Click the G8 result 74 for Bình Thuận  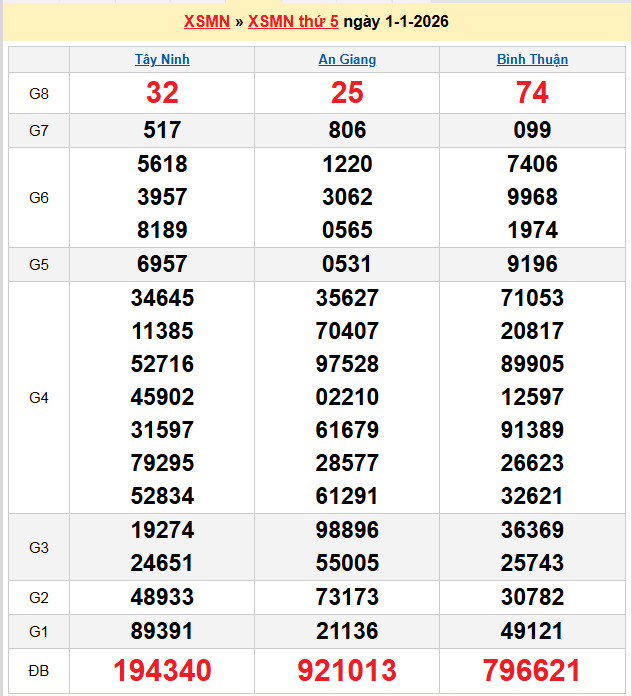(532, 93)
